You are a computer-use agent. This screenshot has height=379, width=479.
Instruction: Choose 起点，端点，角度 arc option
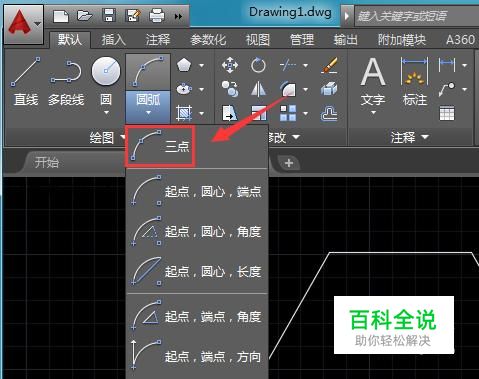[197, 316]
